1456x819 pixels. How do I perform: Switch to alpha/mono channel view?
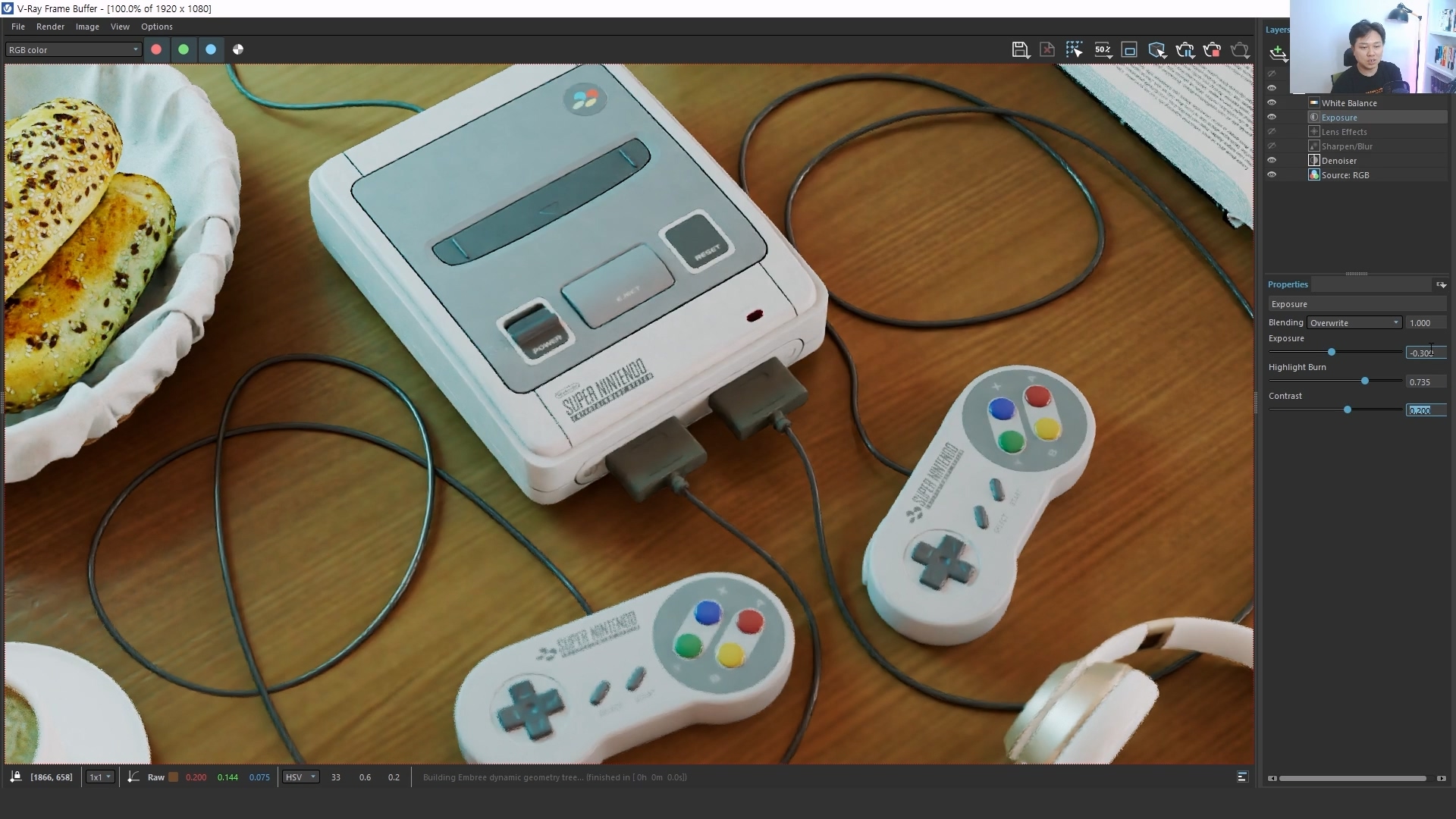click(238, 49)
